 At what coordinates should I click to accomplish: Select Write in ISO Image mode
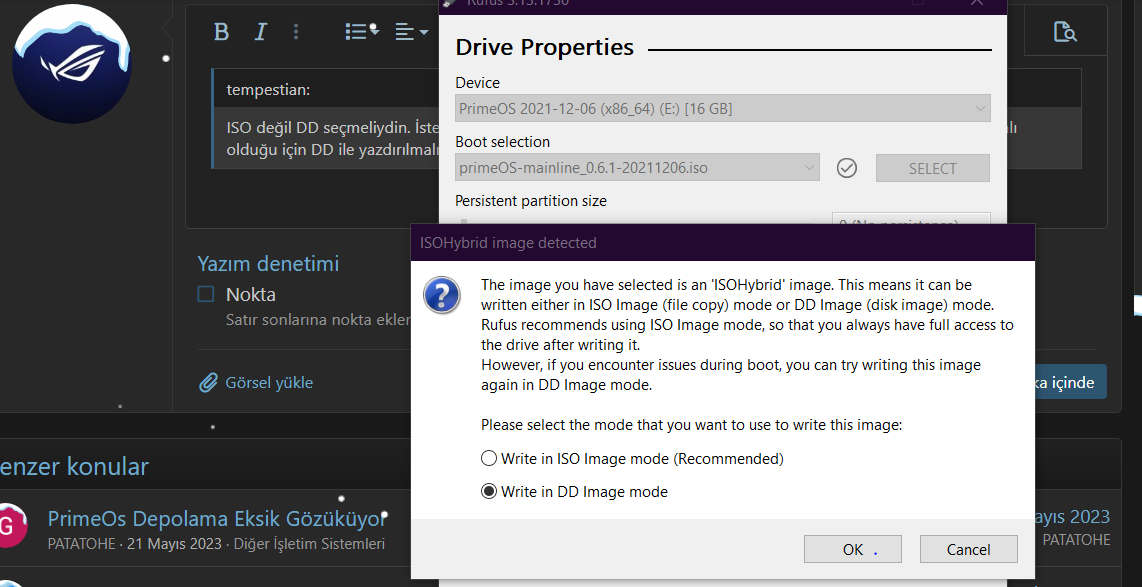[x=632, y=459]
